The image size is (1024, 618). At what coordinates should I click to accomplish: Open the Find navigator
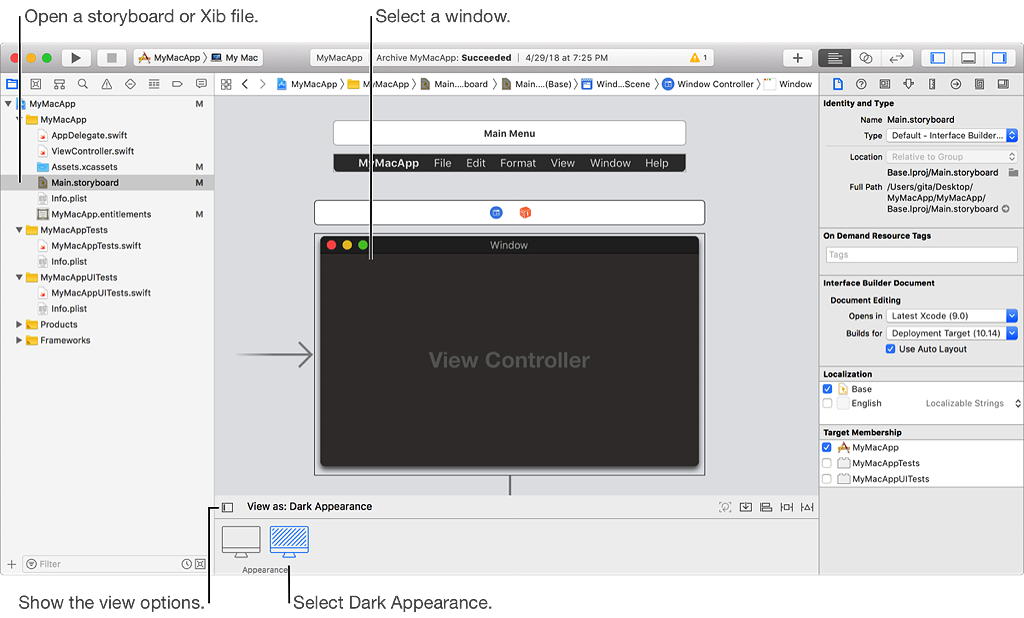click(83, 84)
